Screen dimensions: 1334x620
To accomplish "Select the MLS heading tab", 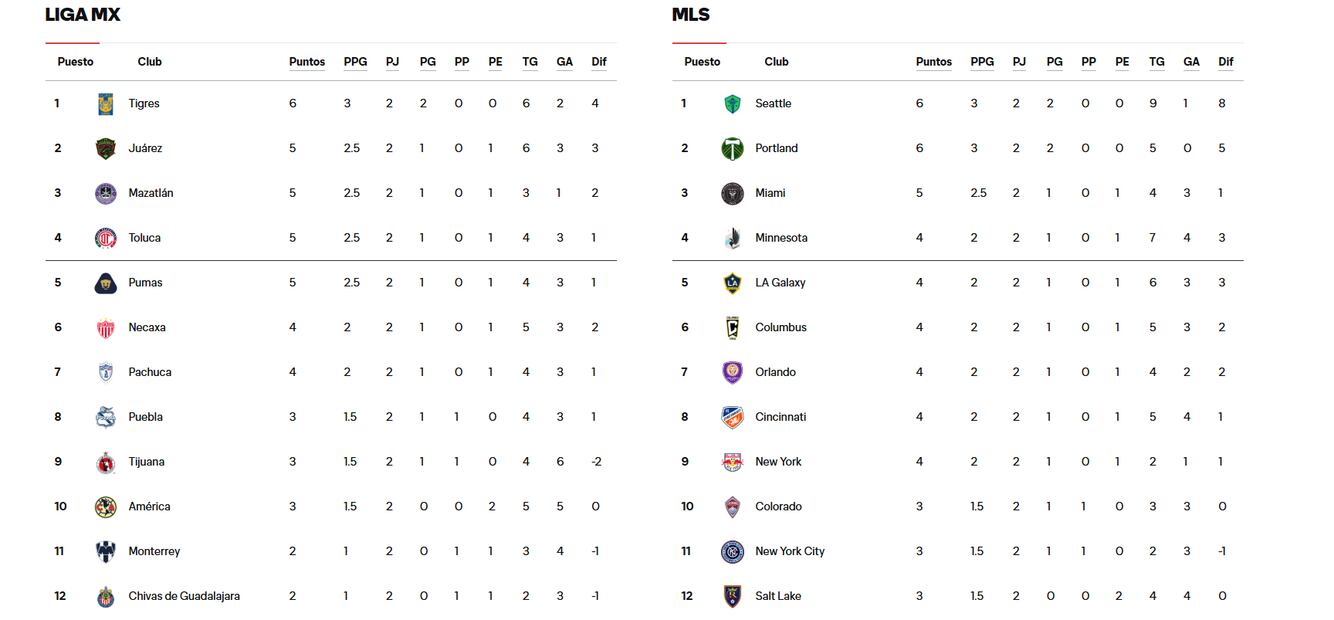I will [691, 15].
